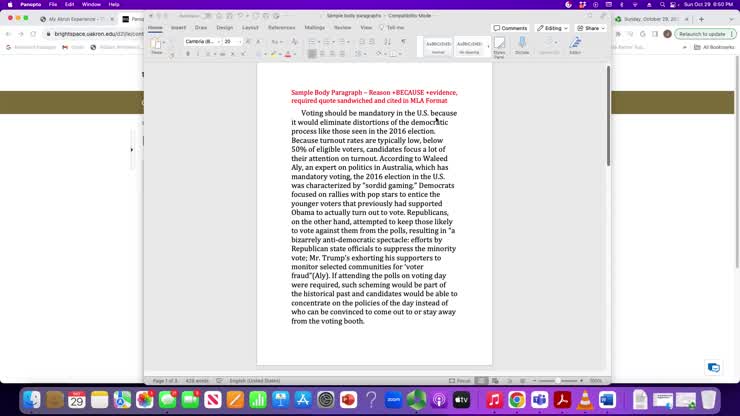Click the Word document vertical scrollbar
Screen dimensions: 740x416
point(608,116)
